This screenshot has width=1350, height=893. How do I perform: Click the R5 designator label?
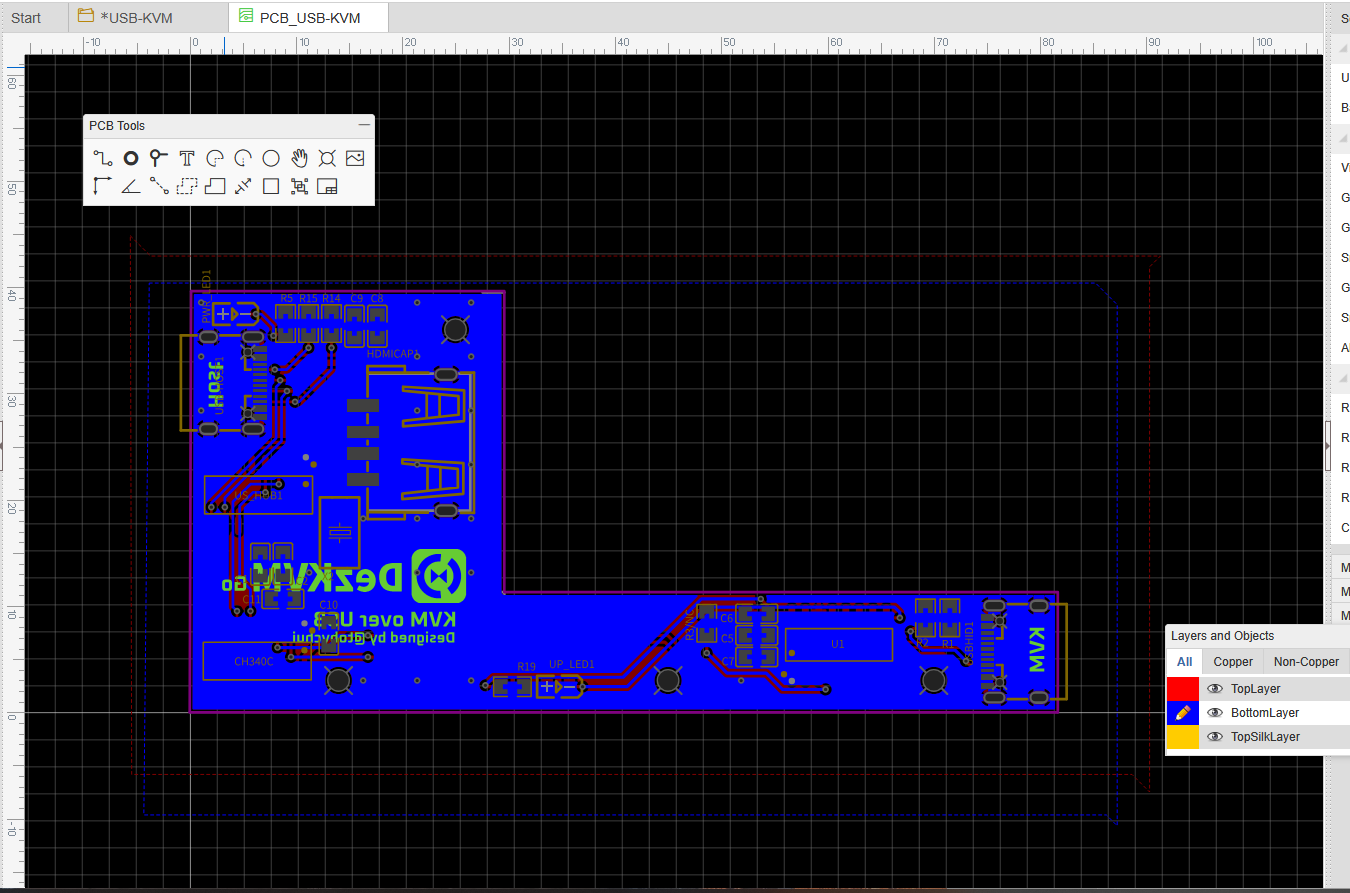287,298
